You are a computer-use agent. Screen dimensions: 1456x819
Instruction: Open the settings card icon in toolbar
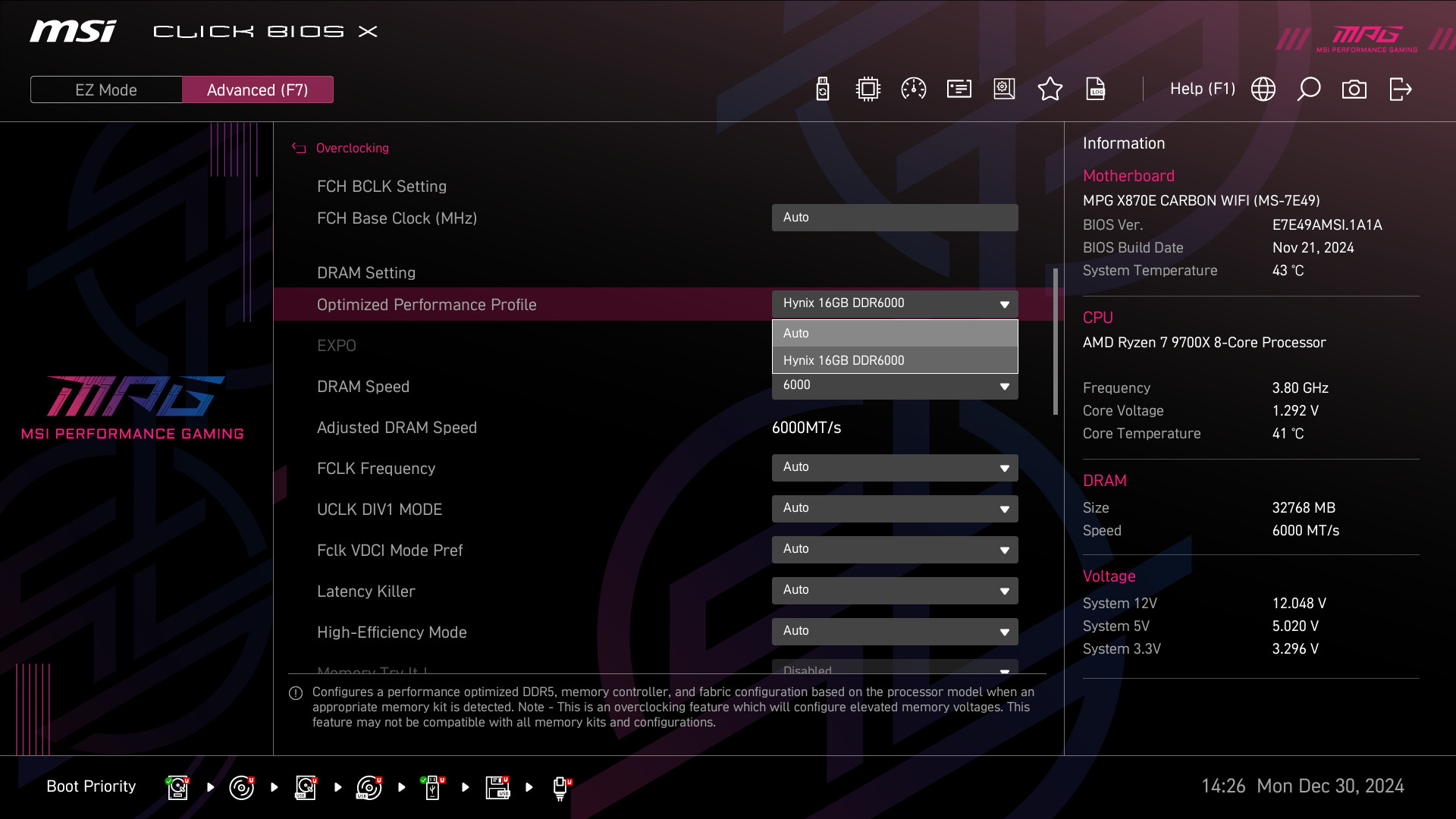point(959,89)
